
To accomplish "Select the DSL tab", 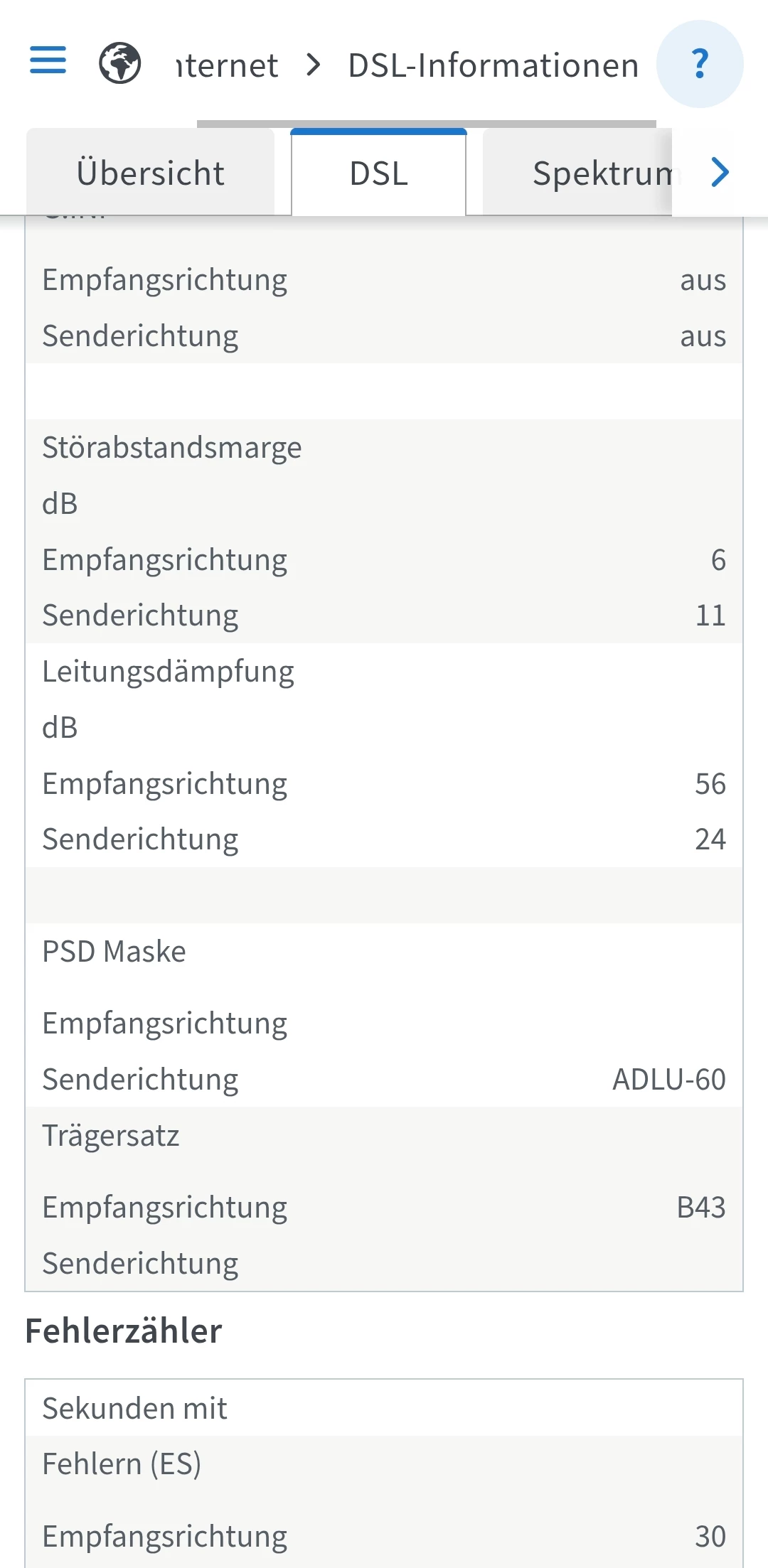I will [x=378, y=173].
